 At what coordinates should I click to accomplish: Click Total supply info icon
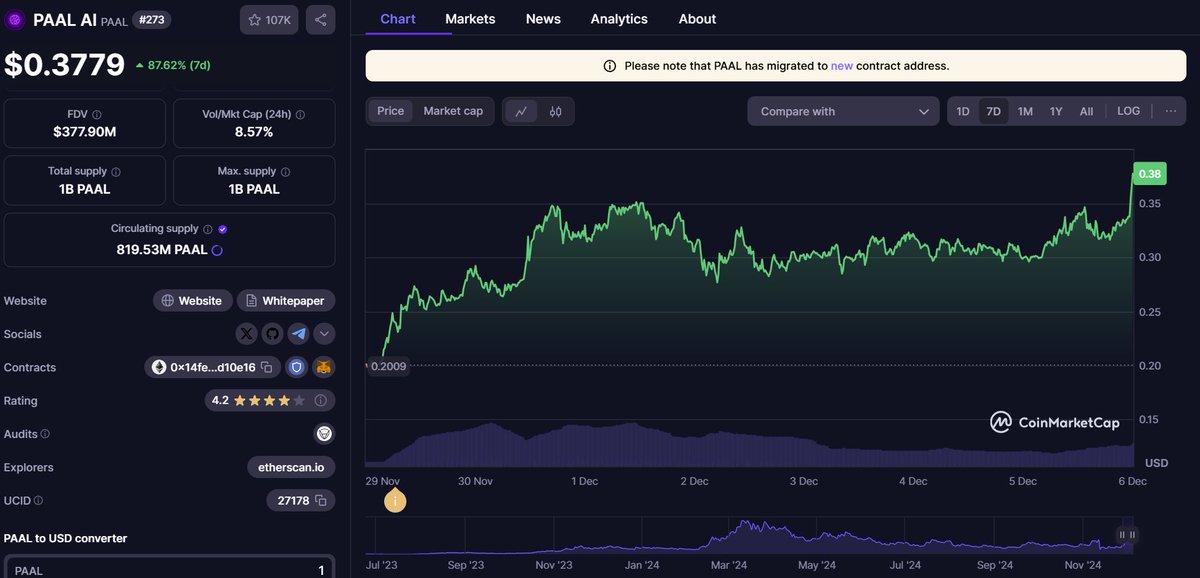tap(116, 172)
